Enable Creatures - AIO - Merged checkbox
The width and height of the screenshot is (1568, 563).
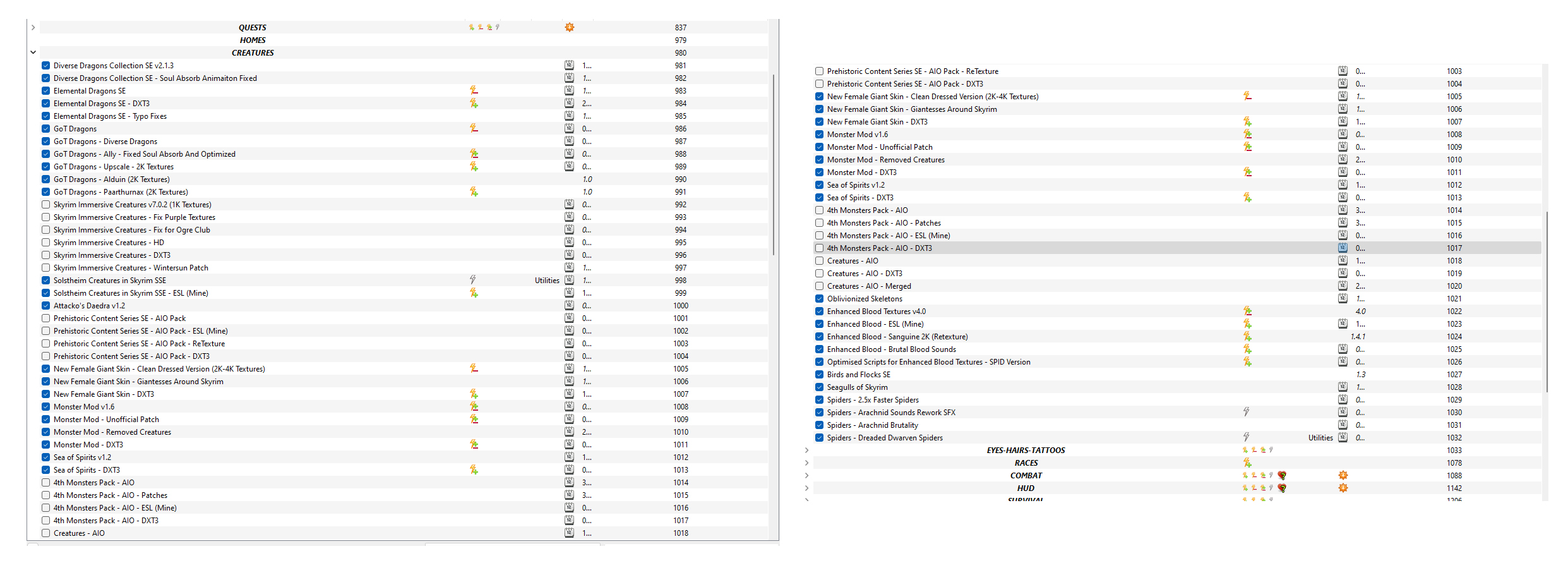click(819, 286)
